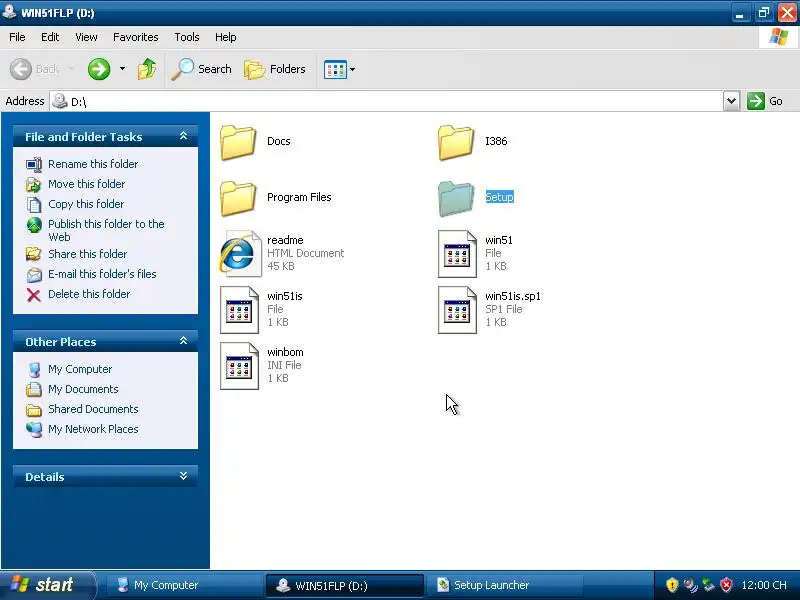Click the Windows flag logo throbber
Viewport: 800px width, 600px height.
pyautogui.click(x=779, y=37)
